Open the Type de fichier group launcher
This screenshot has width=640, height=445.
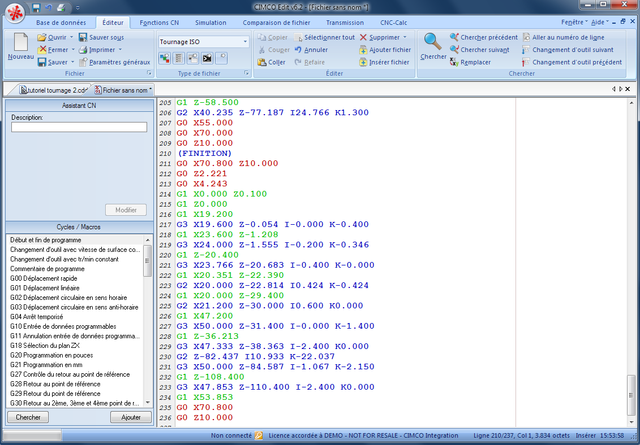click(x=246, y=73)
